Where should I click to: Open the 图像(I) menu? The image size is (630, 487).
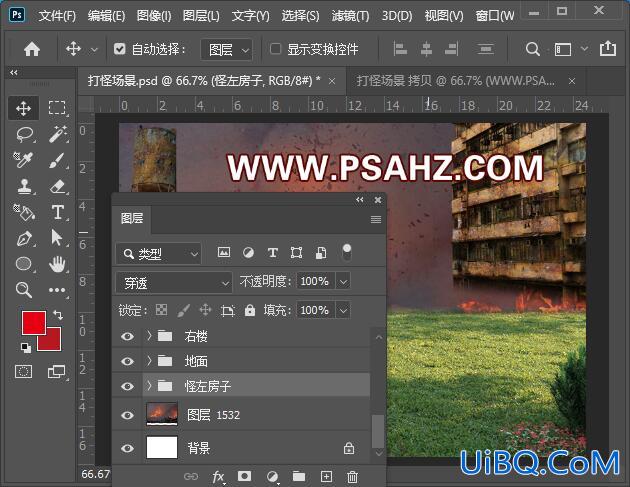point(154,16)
